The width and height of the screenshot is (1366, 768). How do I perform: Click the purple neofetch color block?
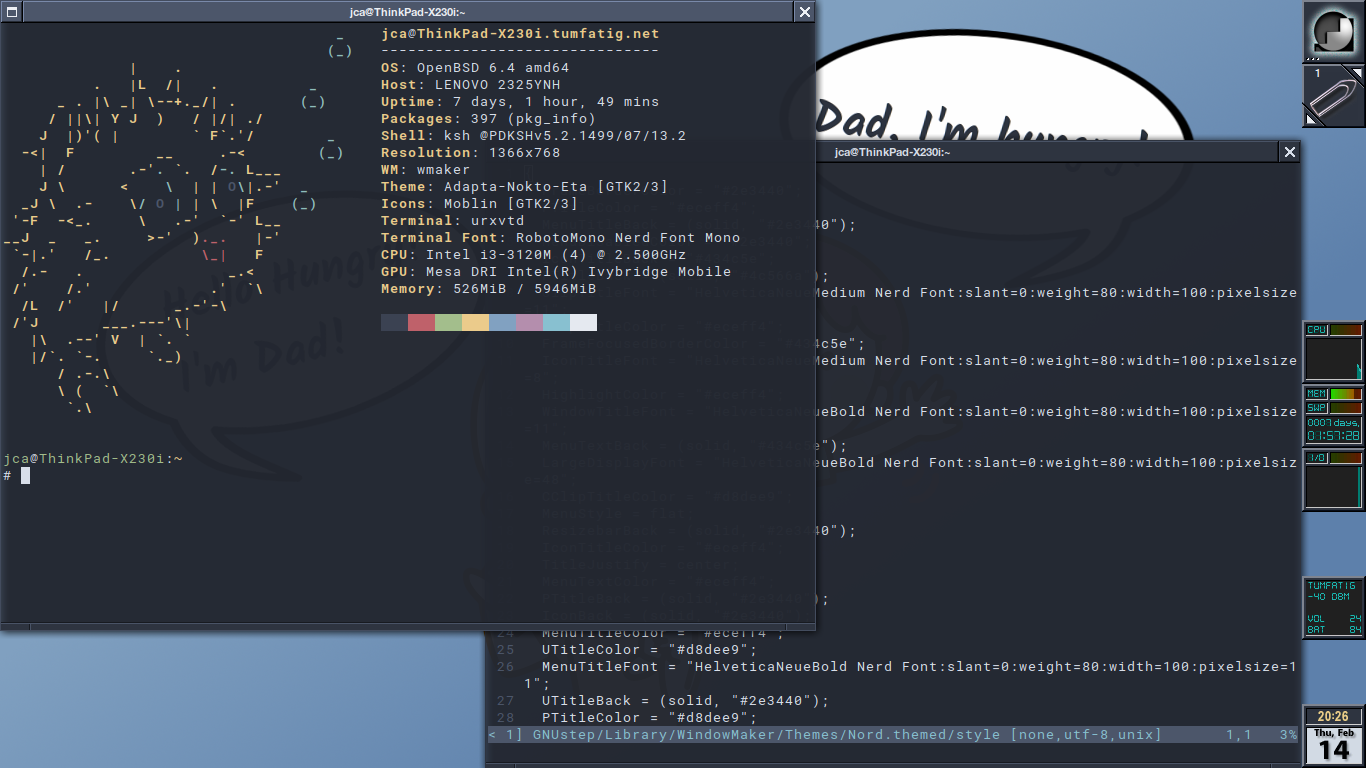tap(529, 322)
